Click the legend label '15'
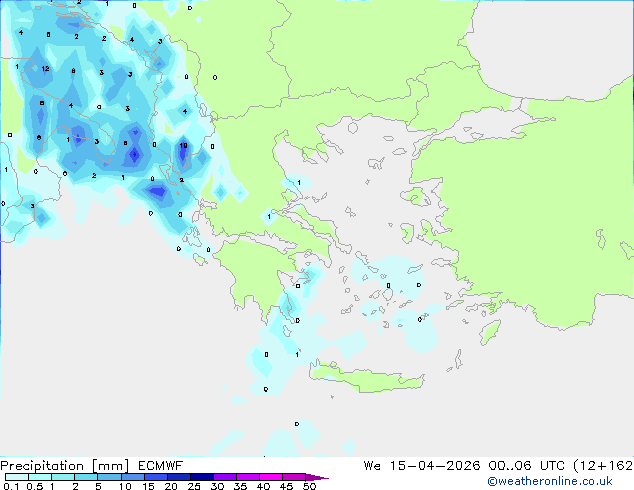This screenshot has height=490, width=634. click(x=148, y=486)
